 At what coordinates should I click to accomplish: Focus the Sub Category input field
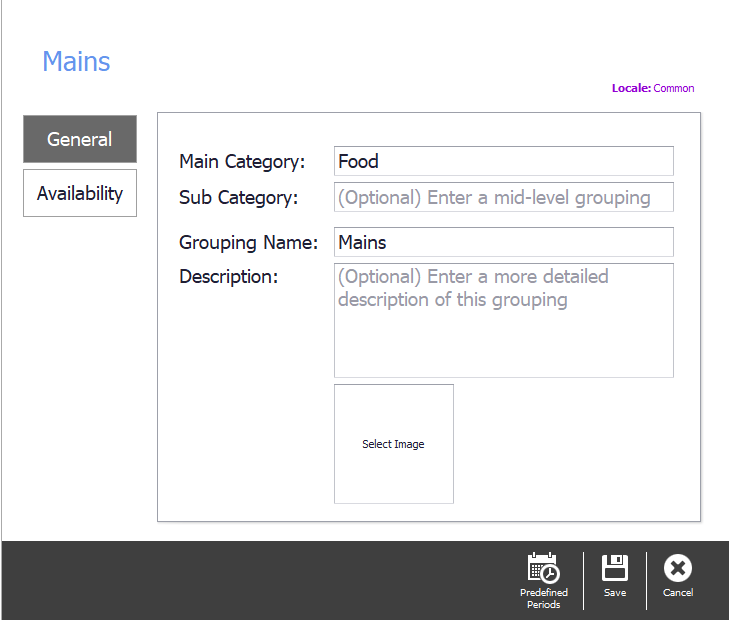point(504,197)
